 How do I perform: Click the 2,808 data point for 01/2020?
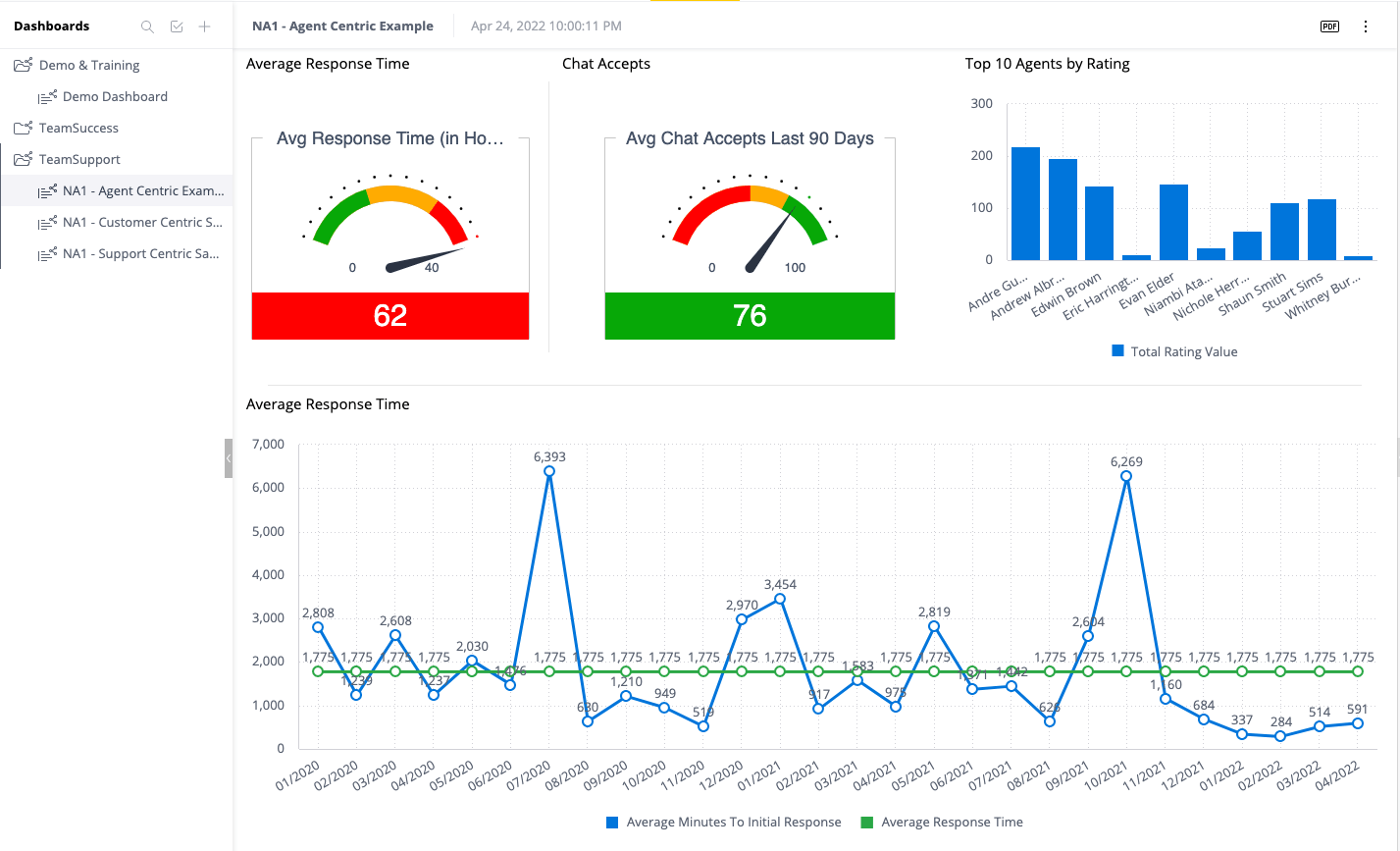318,627
